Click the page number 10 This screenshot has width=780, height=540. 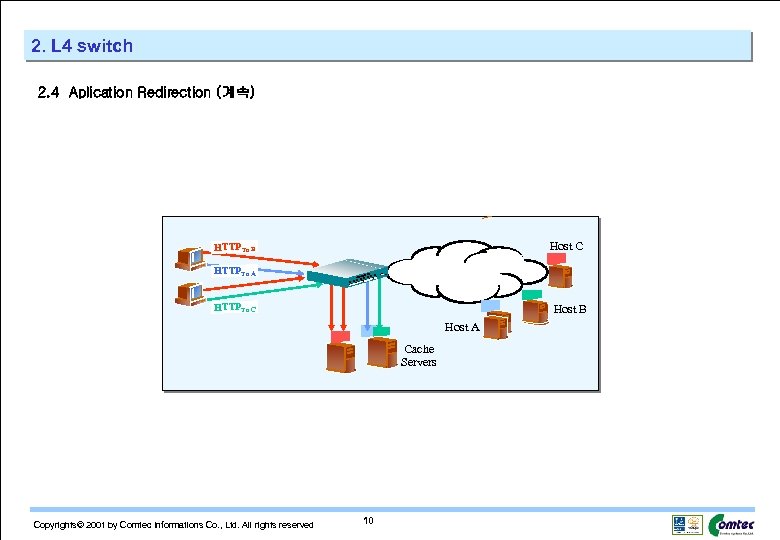(x=368, y=521)
